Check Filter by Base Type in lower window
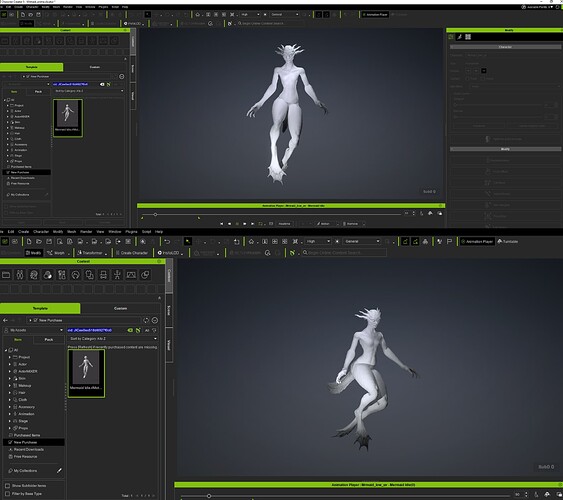The height and width of the screenshot is (500, 563). point(7,494)
